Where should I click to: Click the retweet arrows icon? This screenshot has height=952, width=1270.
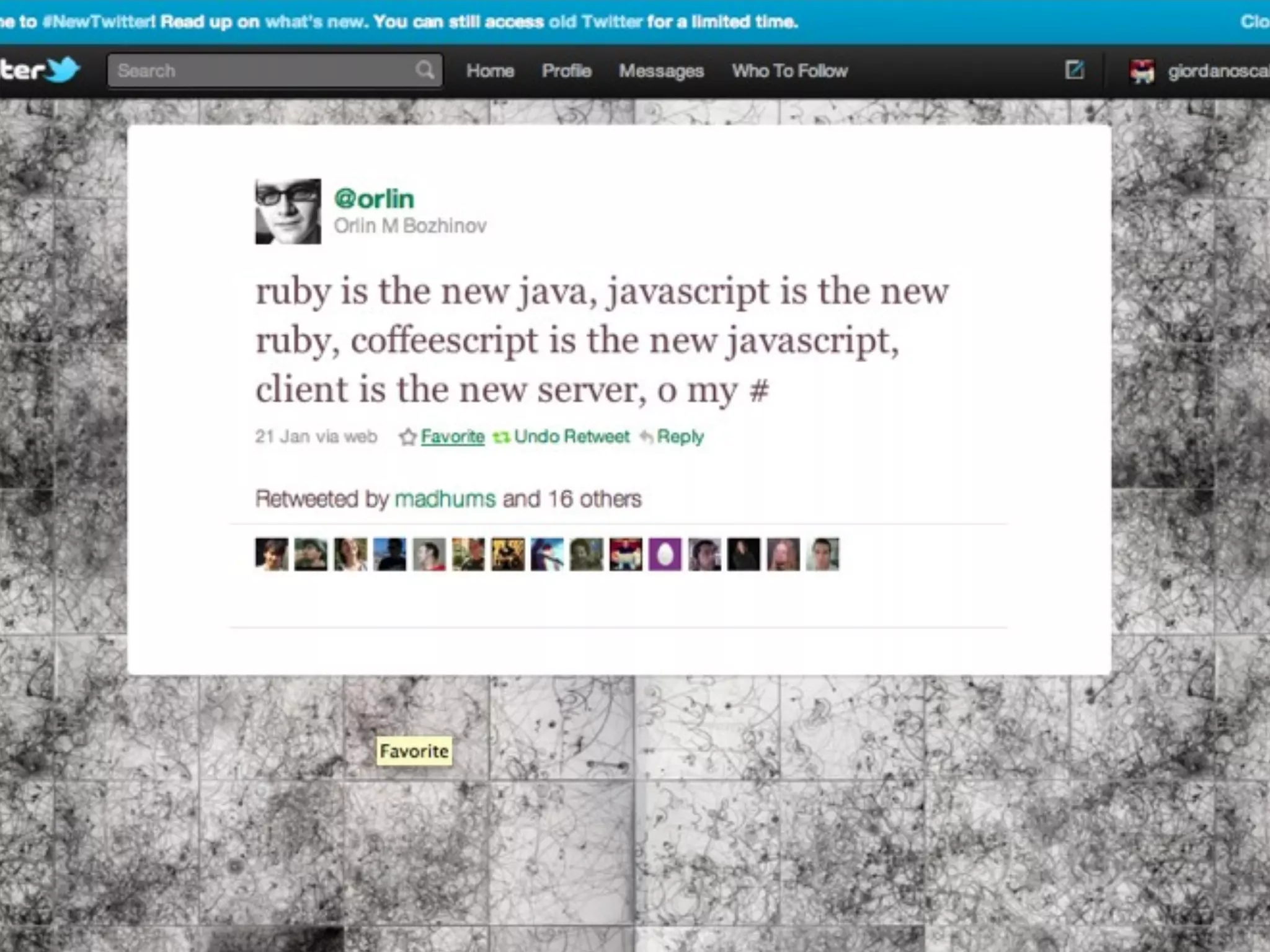[501, 438]
